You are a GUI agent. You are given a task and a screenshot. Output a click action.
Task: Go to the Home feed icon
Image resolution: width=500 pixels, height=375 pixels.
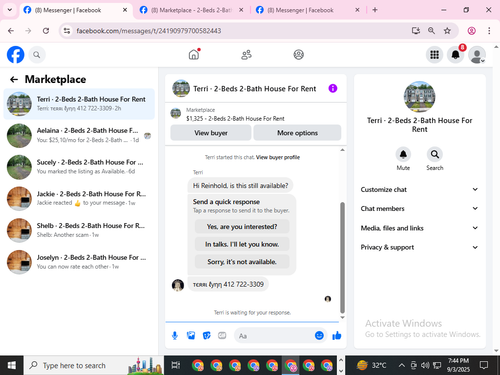point(194,54)
